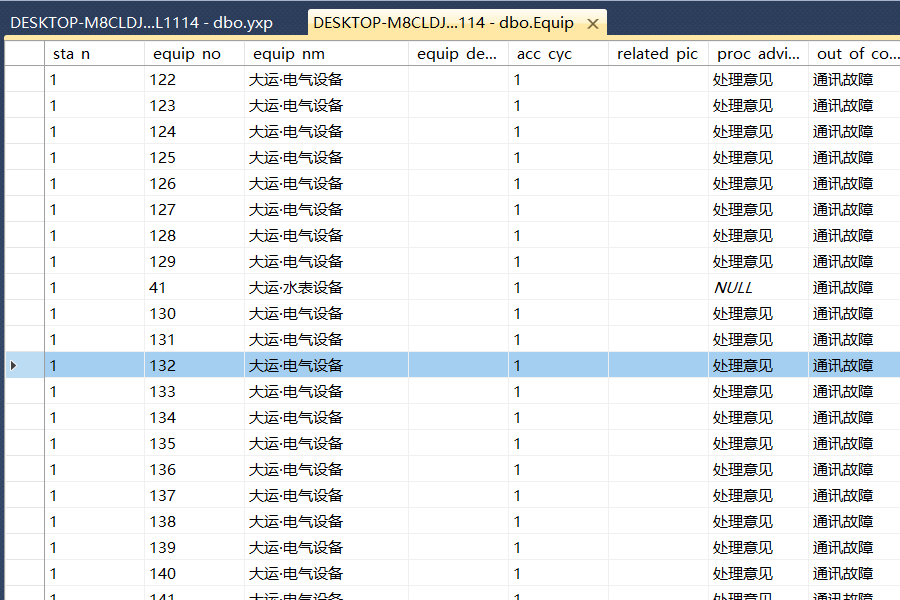
Task: Click the sta_n column header
Action: (x=94, y=54)
